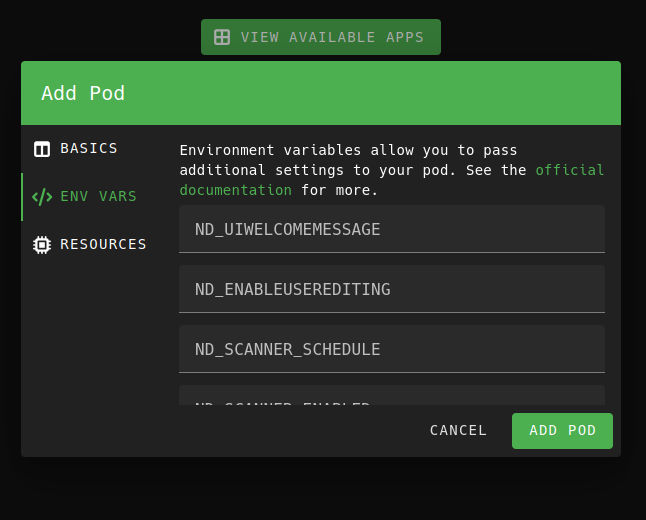Click the Resources chip icon
Screen dimensions: 646x520
[x=42, y=245]
